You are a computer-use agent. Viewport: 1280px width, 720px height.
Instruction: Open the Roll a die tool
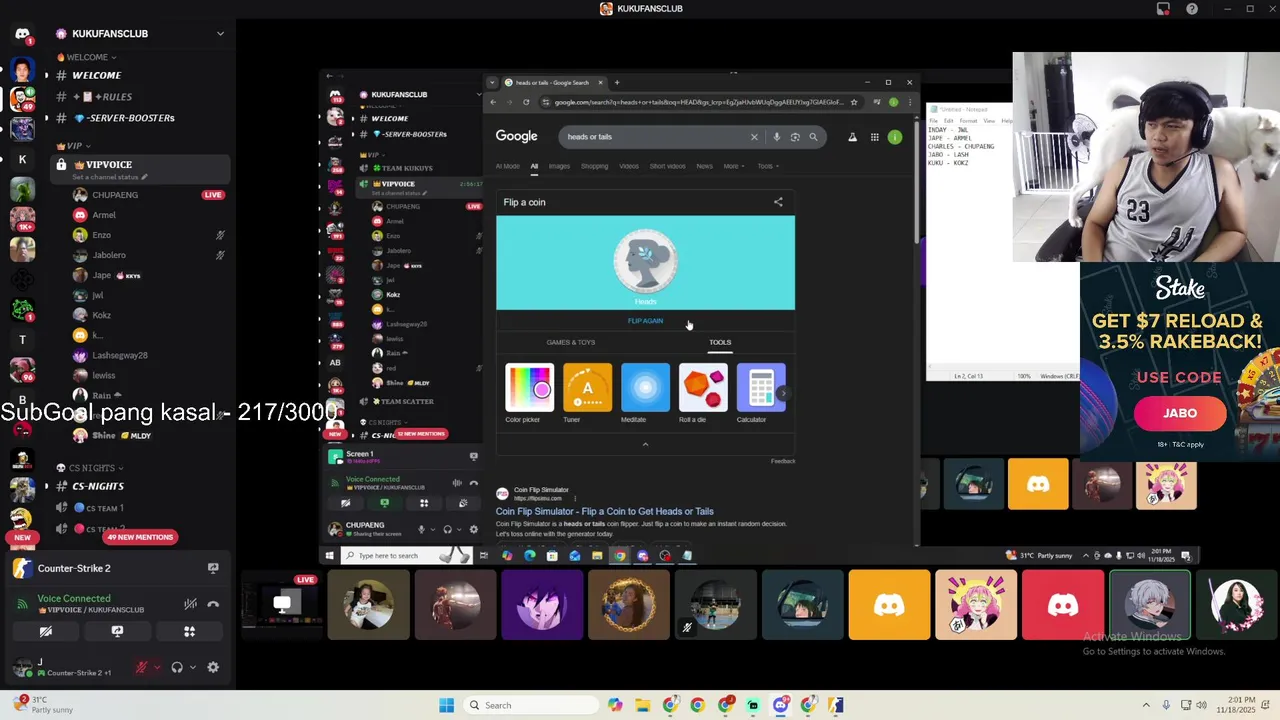[703, 394]
